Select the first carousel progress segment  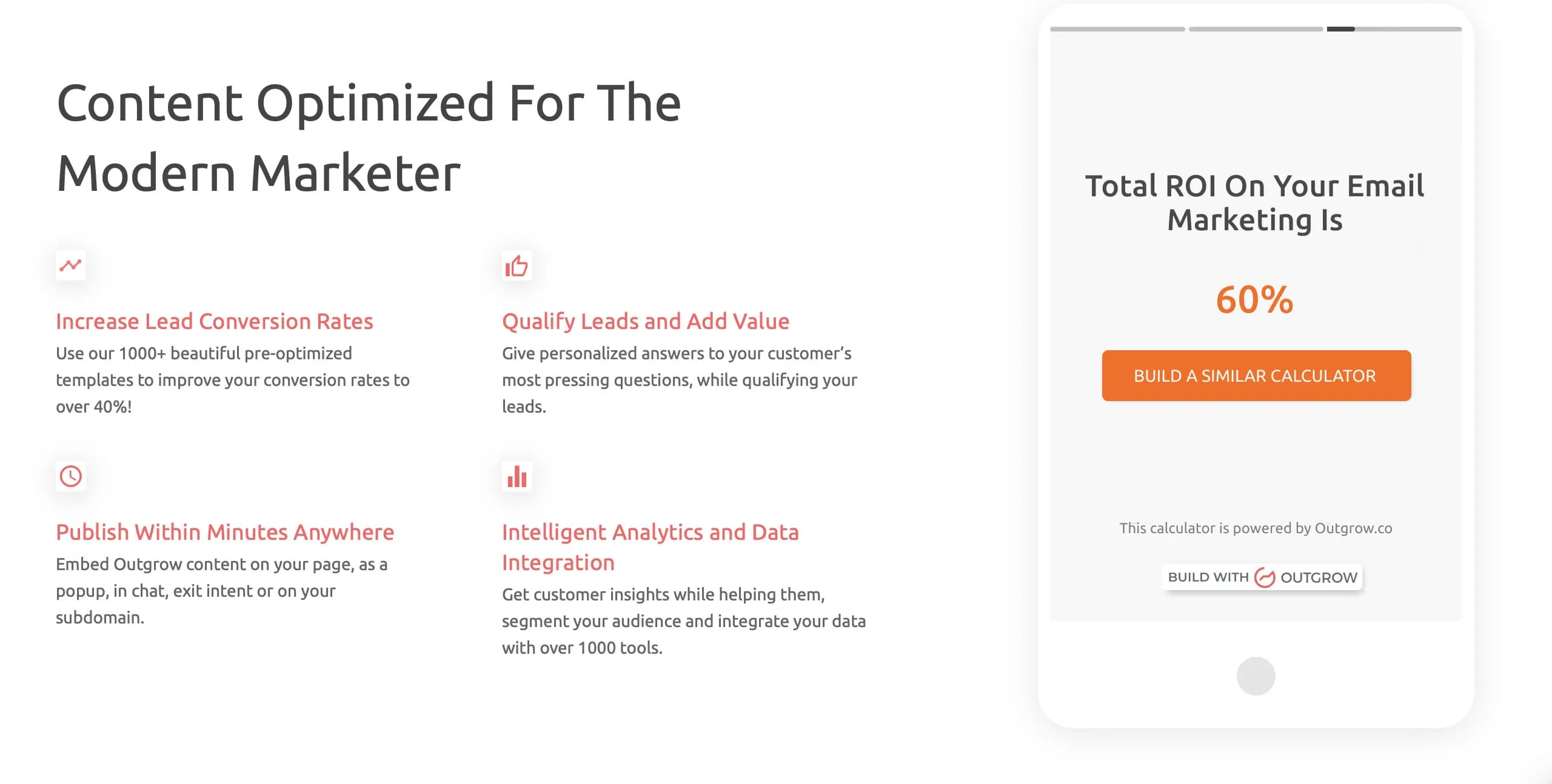(1117, 28)
